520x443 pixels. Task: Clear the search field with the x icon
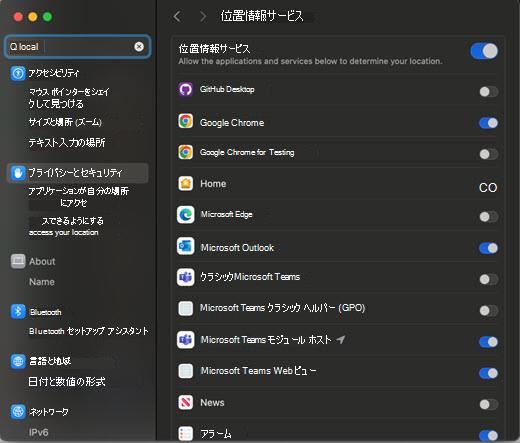point(139,47)
